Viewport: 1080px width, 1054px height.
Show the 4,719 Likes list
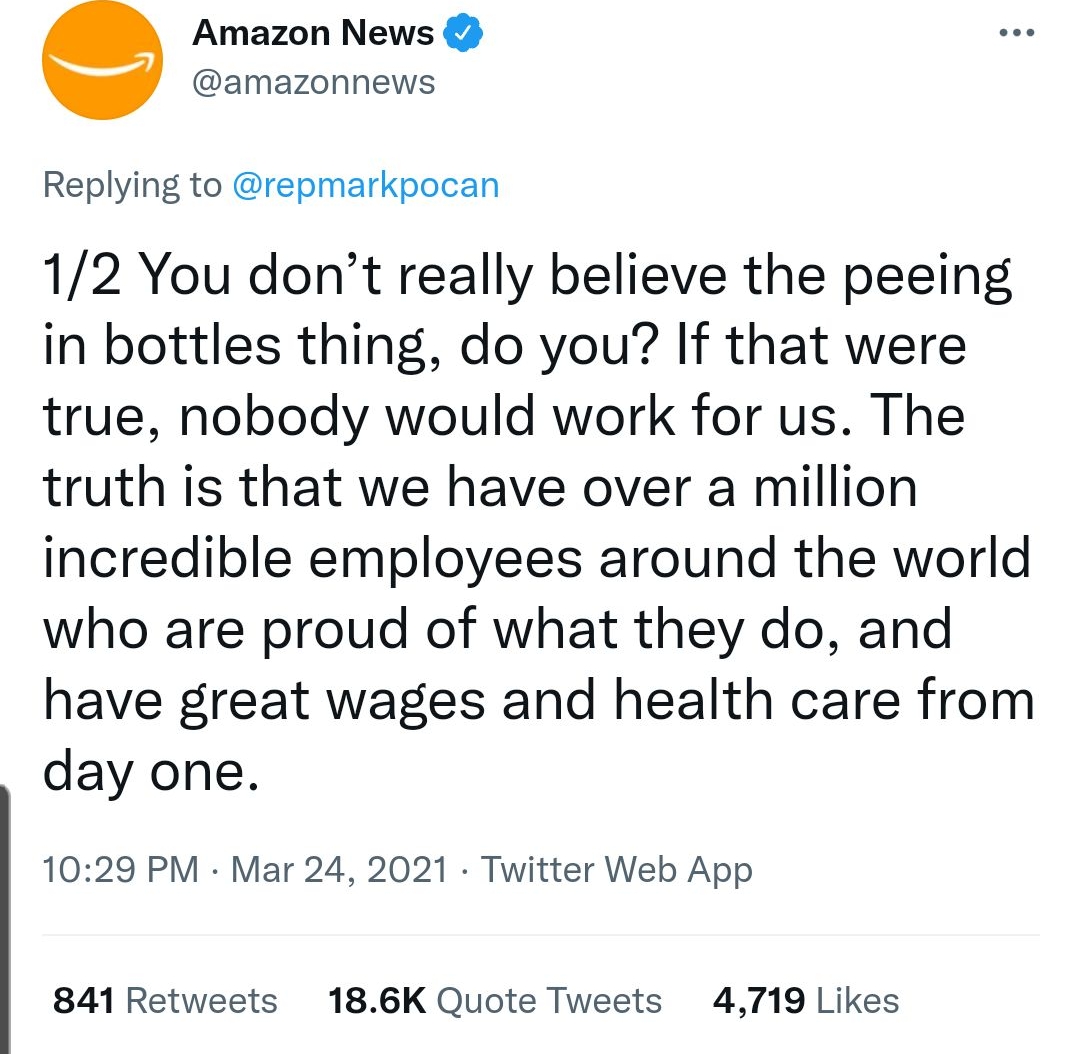tap(806, 1000)
